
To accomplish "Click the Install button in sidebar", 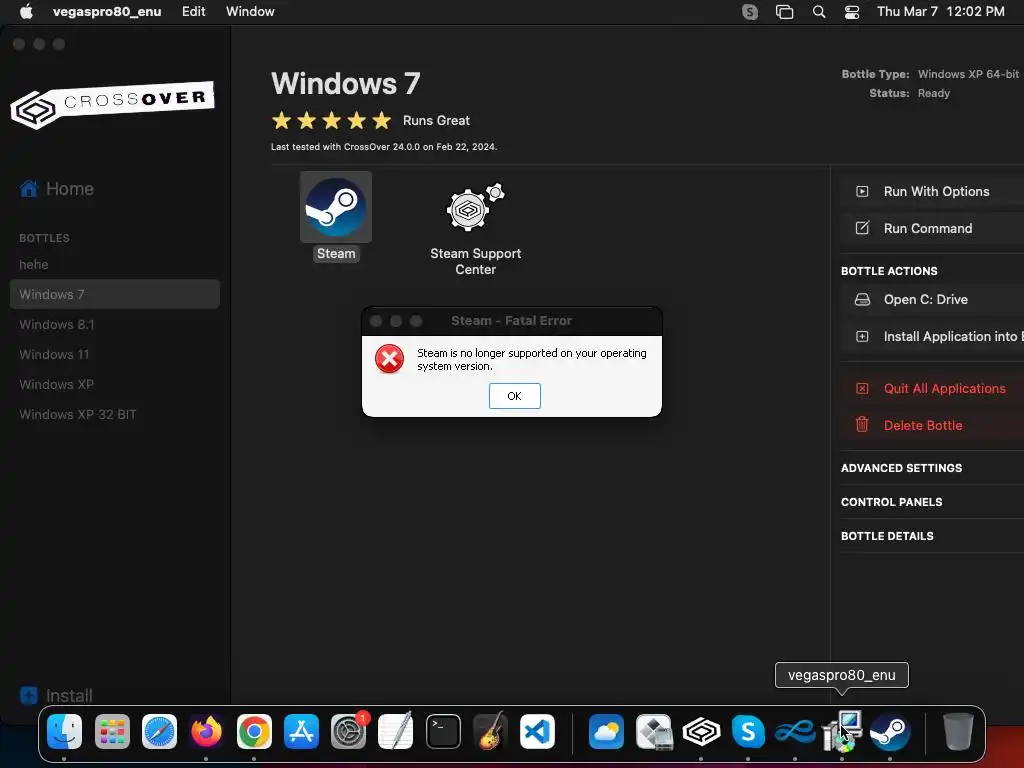I will tap(56, 696).
